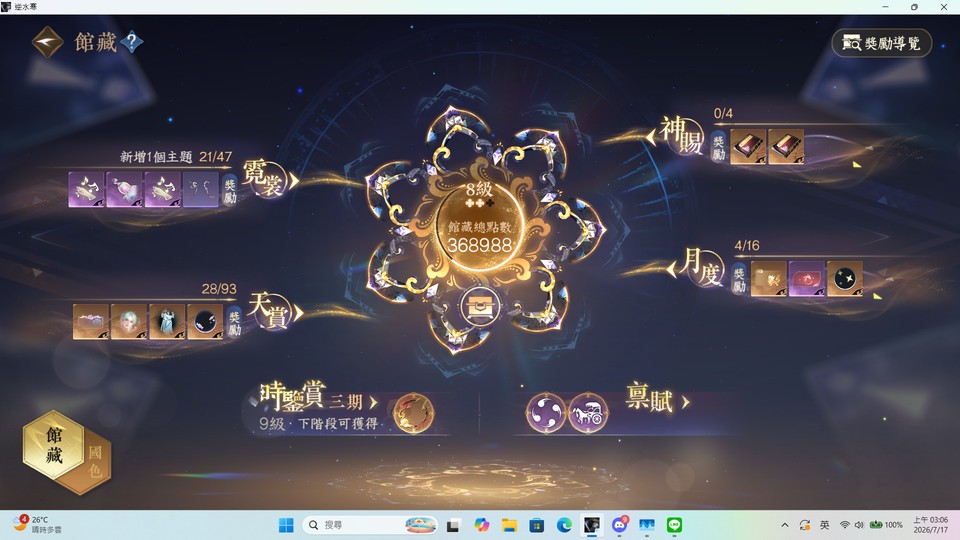
Task: Select the 館藏 hexagon tab
Action: (x=53, y=444)
